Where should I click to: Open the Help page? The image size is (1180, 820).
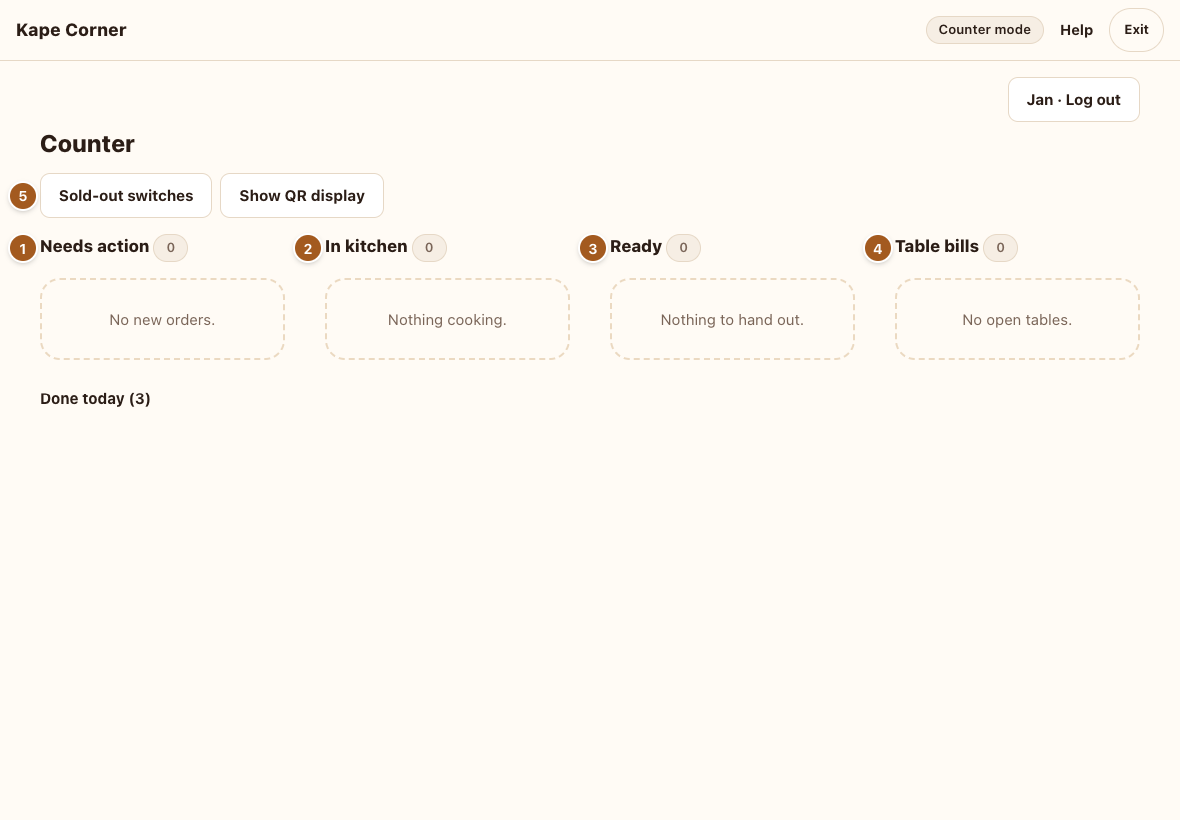(1076, 30)
